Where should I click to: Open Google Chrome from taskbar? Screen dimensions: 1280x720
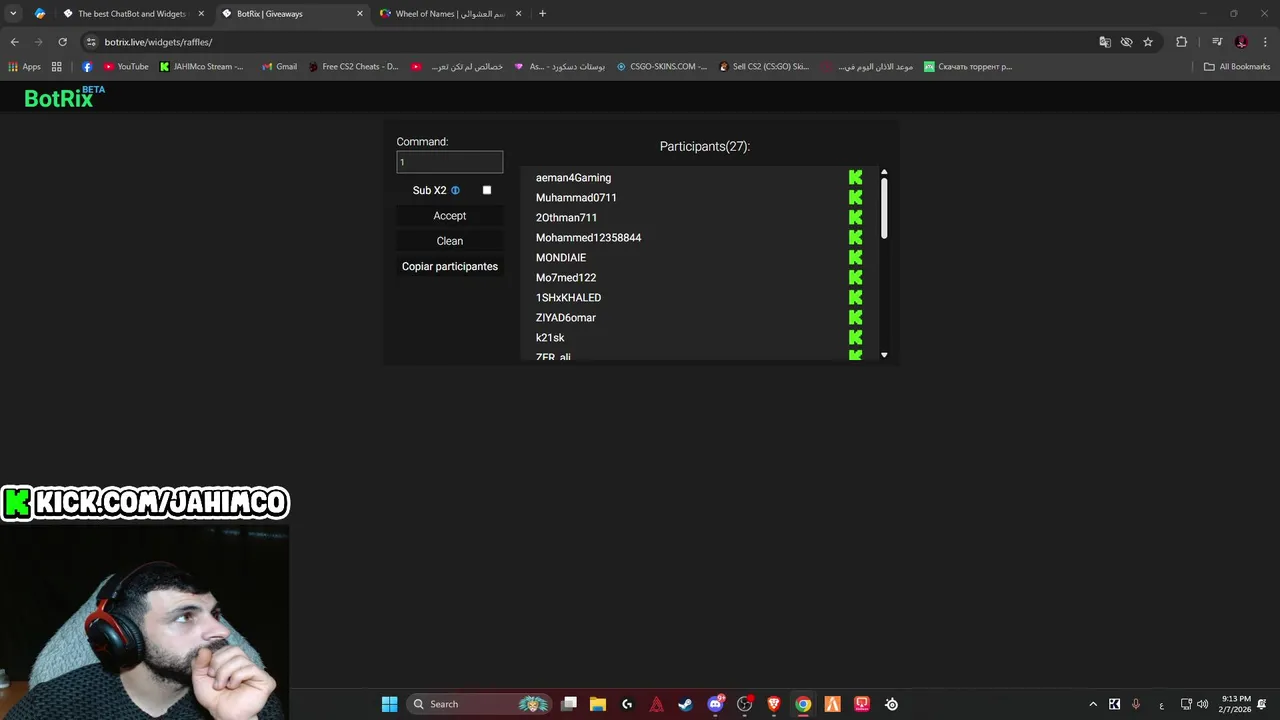[803, 704]
